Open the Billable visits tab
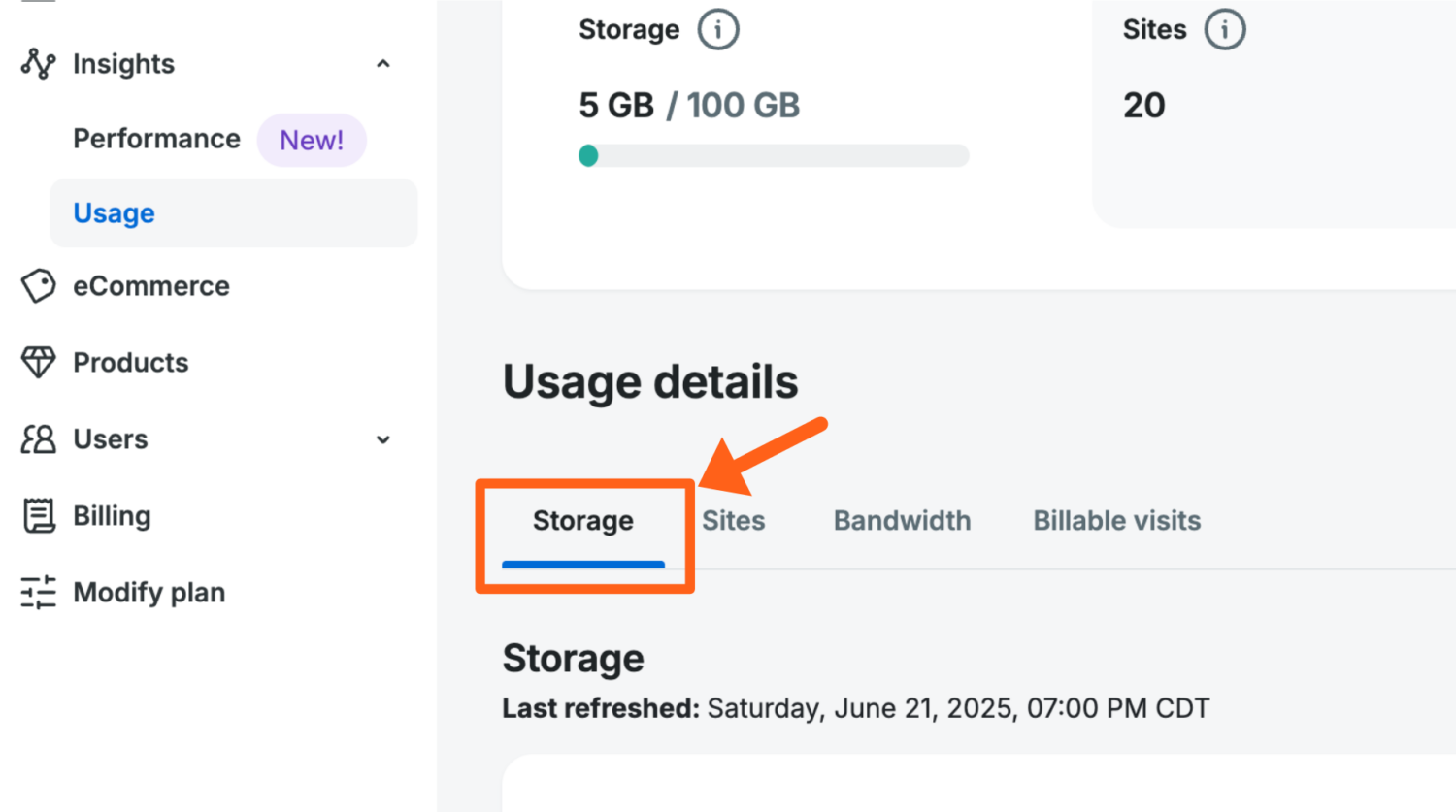Screen dimensions: 1456x812 (x=1115, y=521)
